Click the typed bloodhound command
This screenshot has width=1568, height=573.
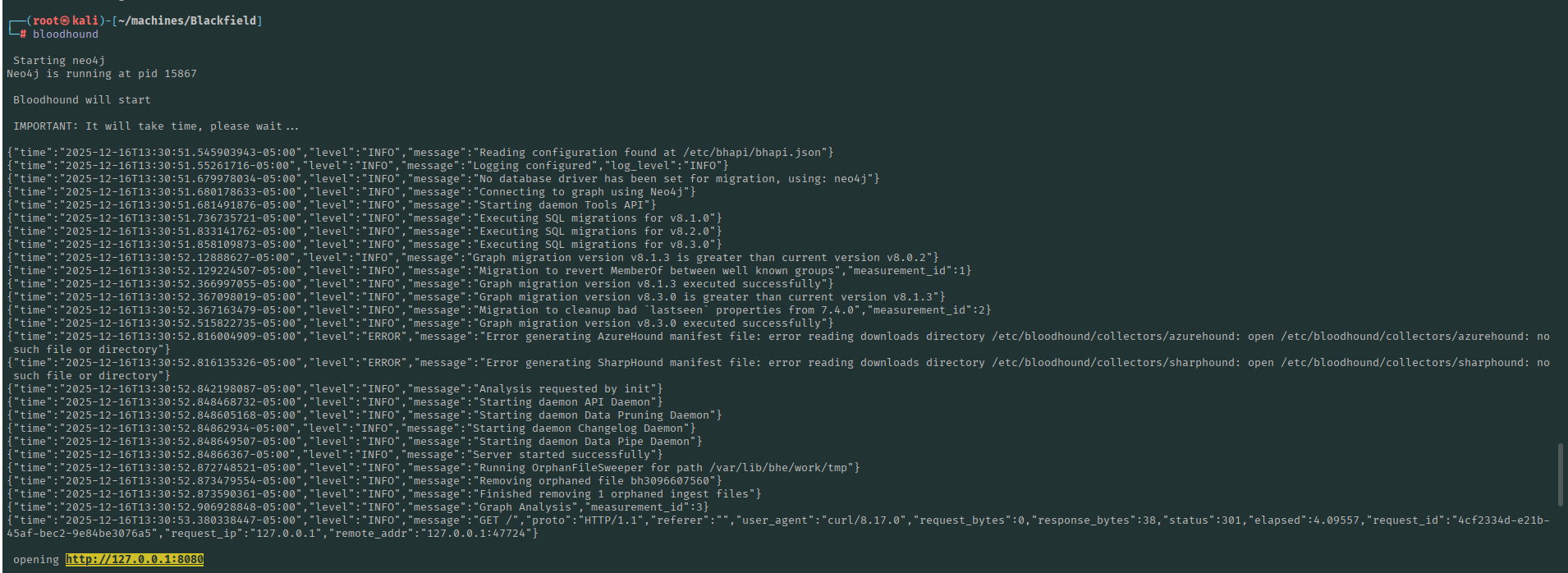click(x=66, y=34)
